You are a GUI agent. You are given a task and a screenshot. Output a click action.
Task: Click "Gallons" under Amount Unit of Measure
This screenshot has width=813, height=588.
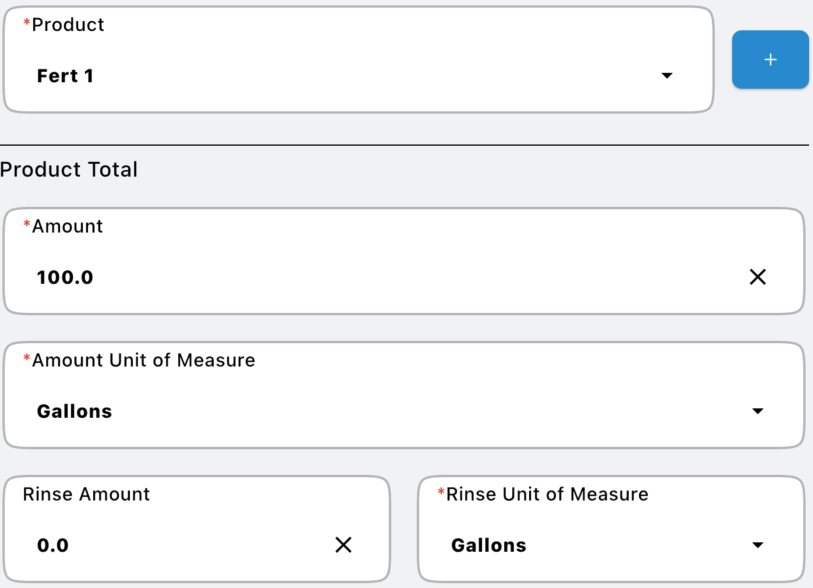point(74,411)
